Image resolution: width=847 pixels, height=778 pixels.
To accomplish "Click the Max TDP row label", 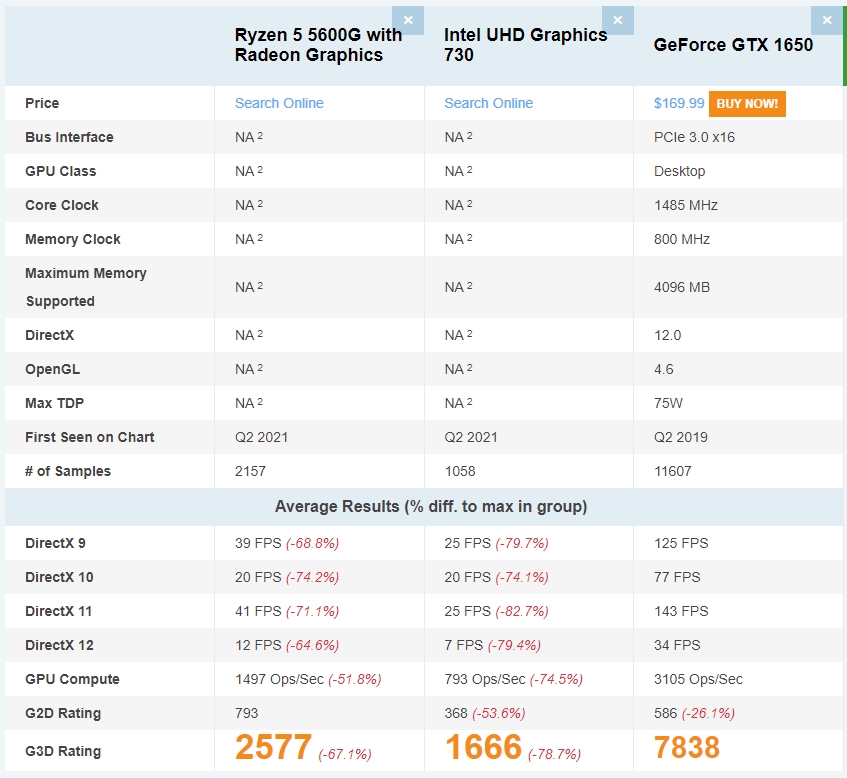I will (54, 404).
